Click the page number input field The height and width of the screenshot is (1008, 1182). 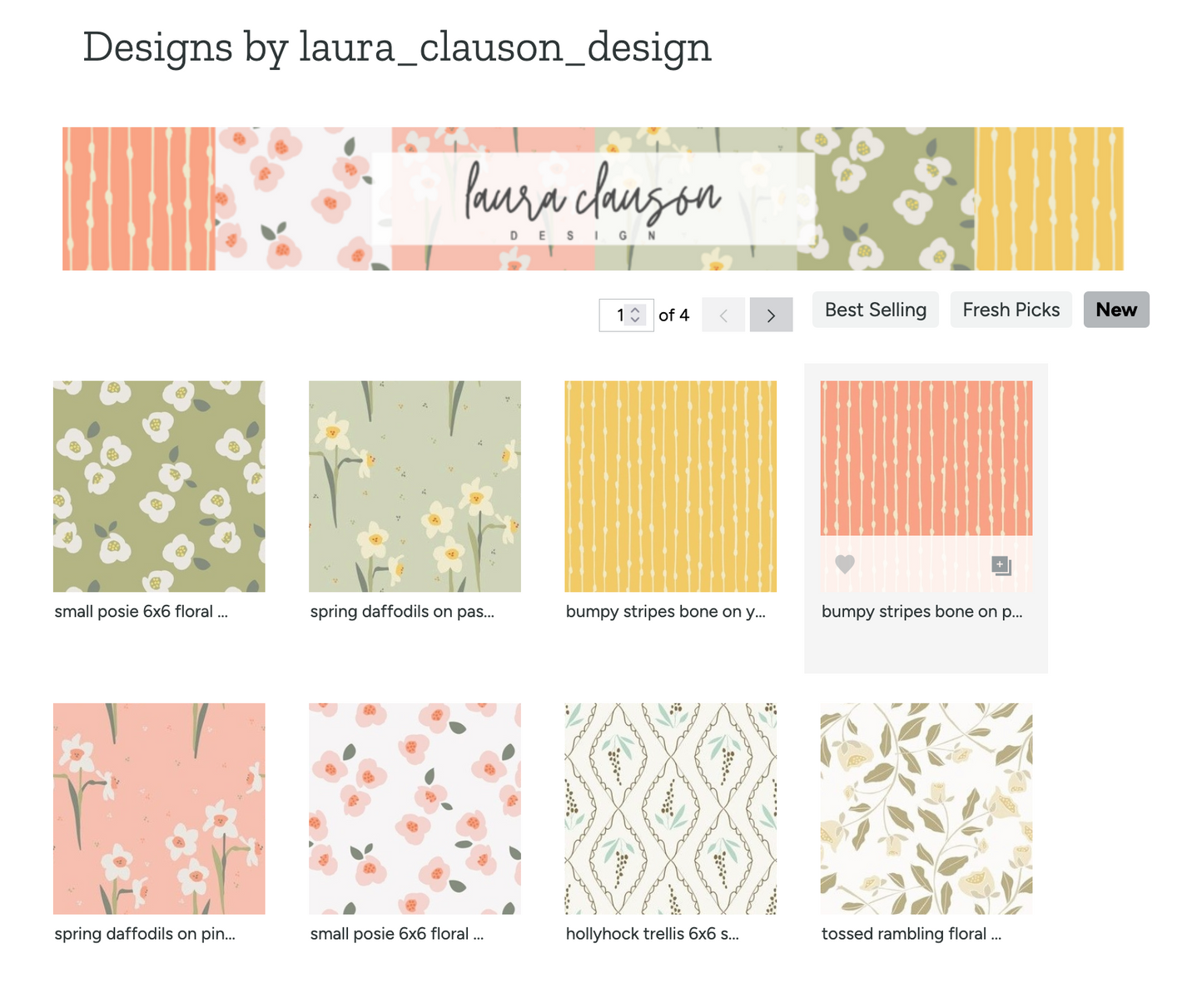point(626,315)
